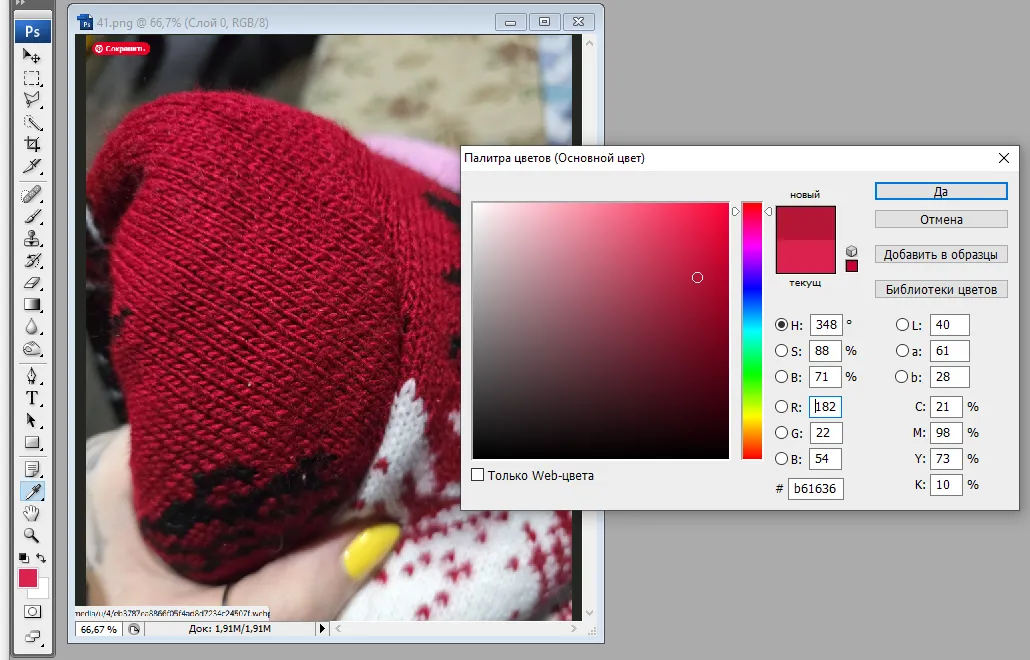Click the 'Да' button to confirm color
Viewport: 1030px width, 660px height.
(x=940, y=191)
